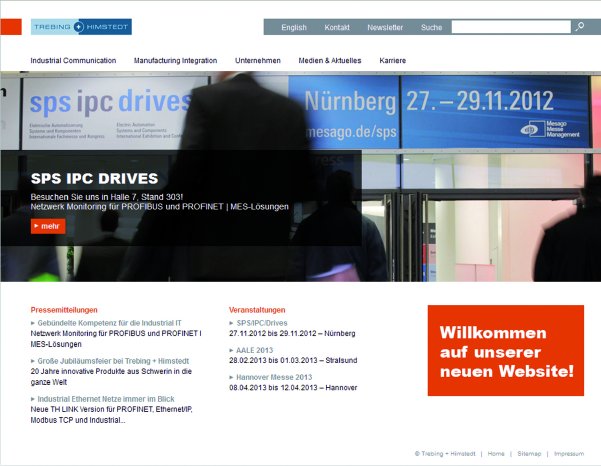Open the Newsletter link
This screenshot has height=466, width=601.
click(385, 28)
